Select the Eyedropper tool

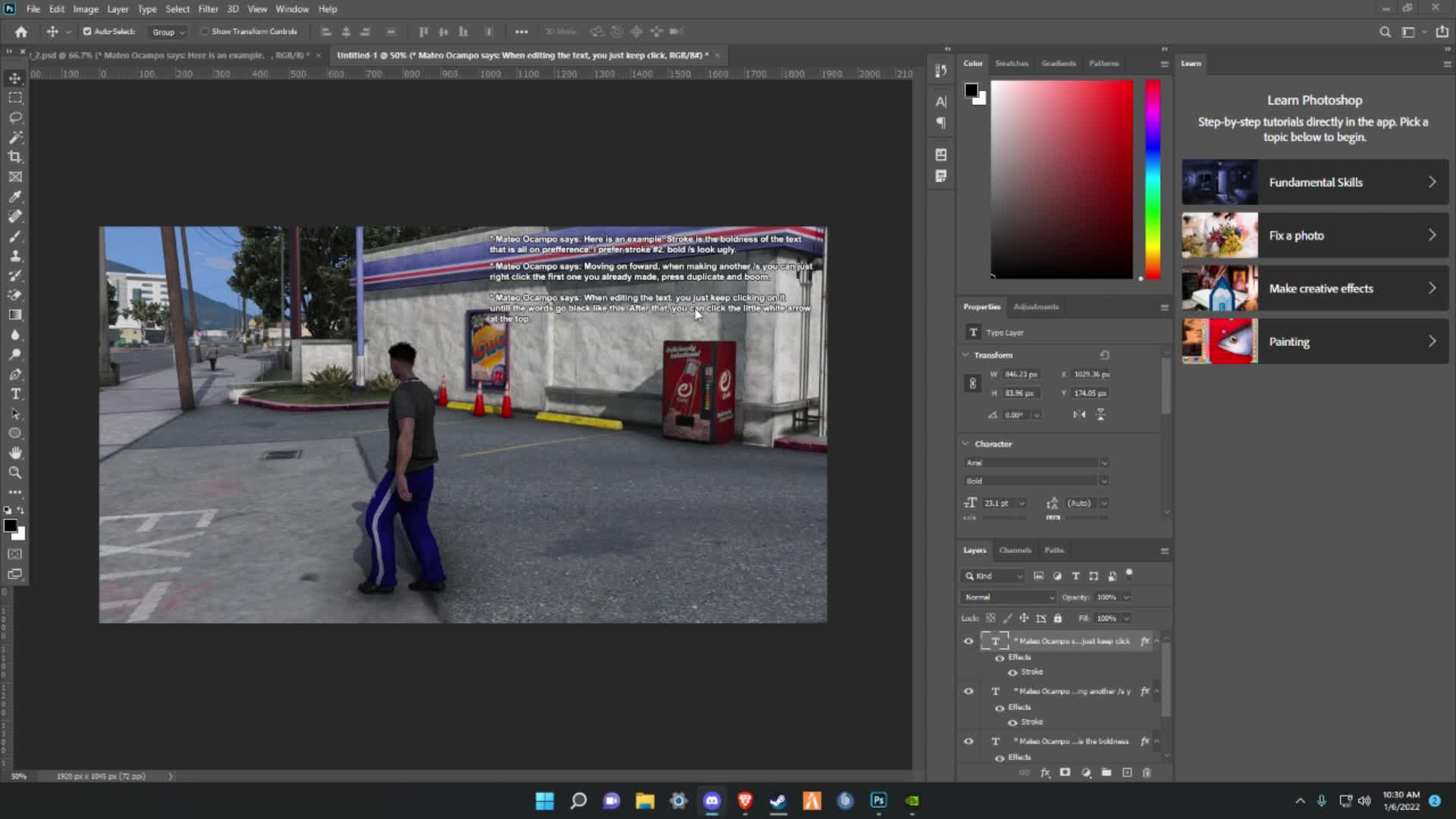[x=15, y=196]
